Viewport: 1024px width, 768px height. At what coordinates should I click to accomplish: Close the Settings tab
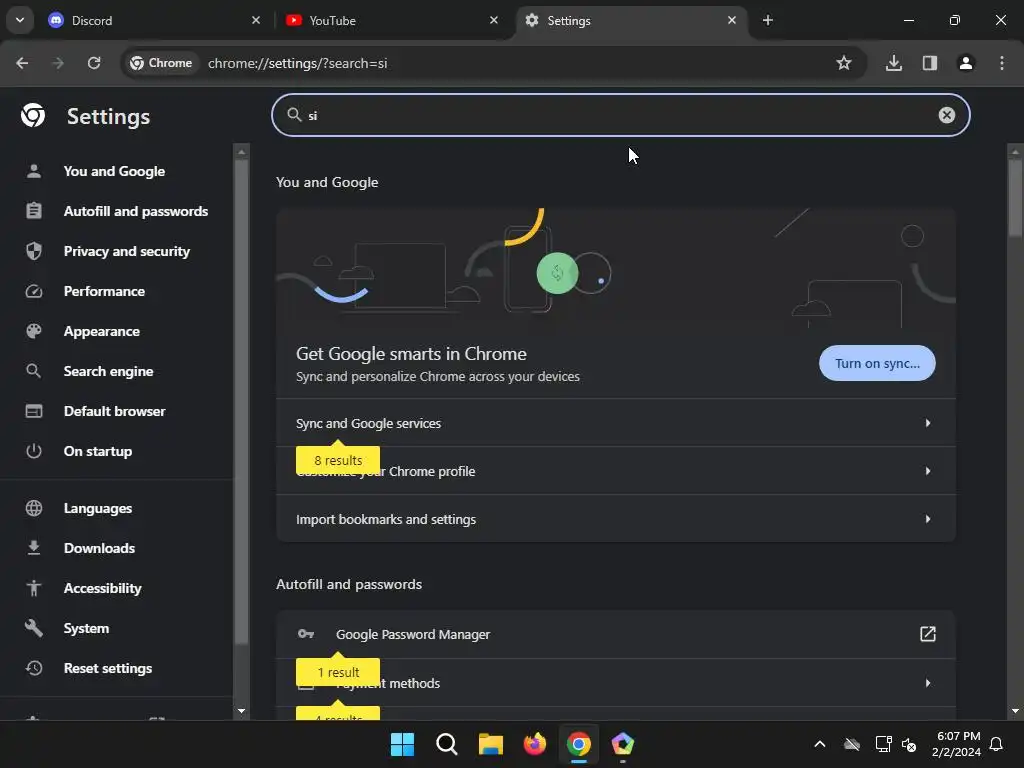click(731, 20)
